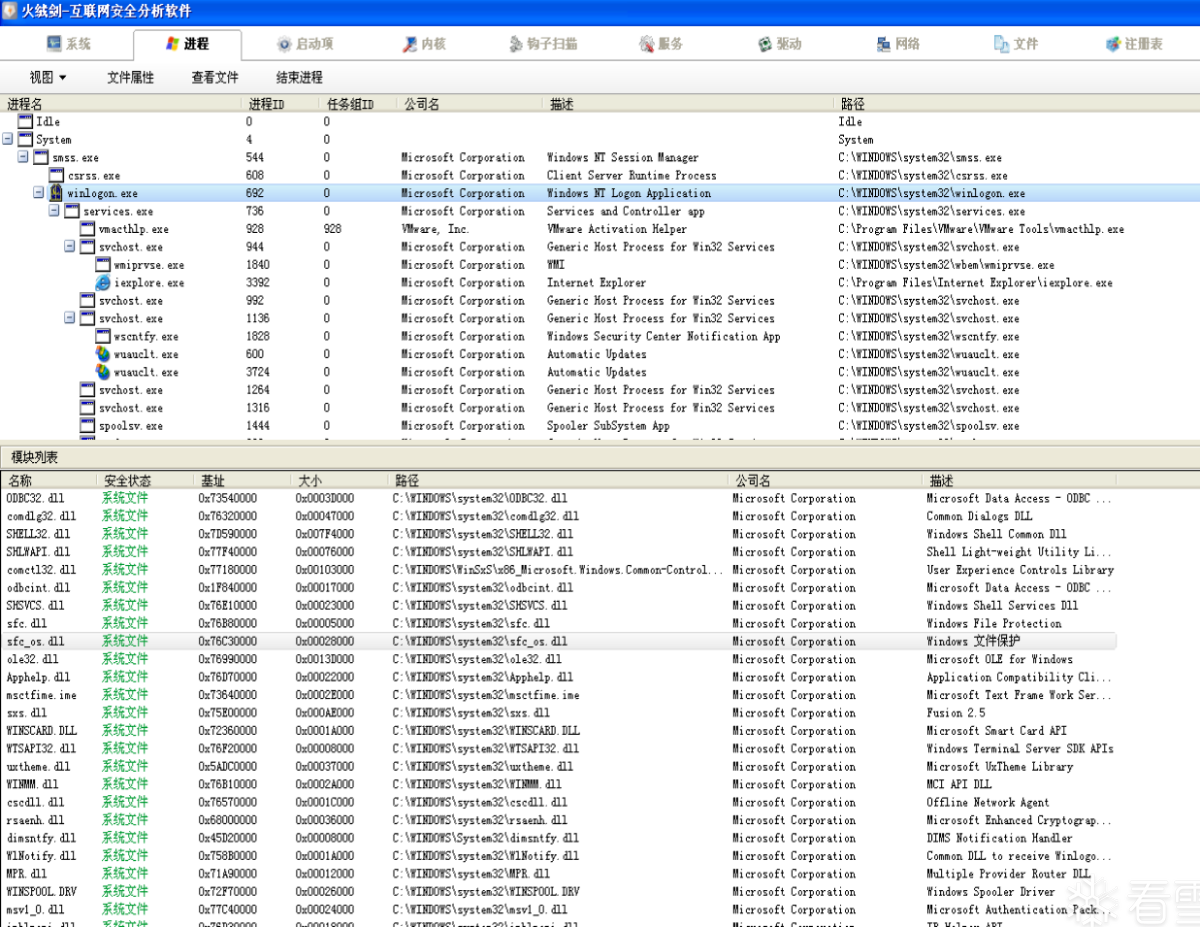Sort processes by 进程ID column header
Image resolution: width=1200 pixels, height=927 pixels.
click(281, 104)
